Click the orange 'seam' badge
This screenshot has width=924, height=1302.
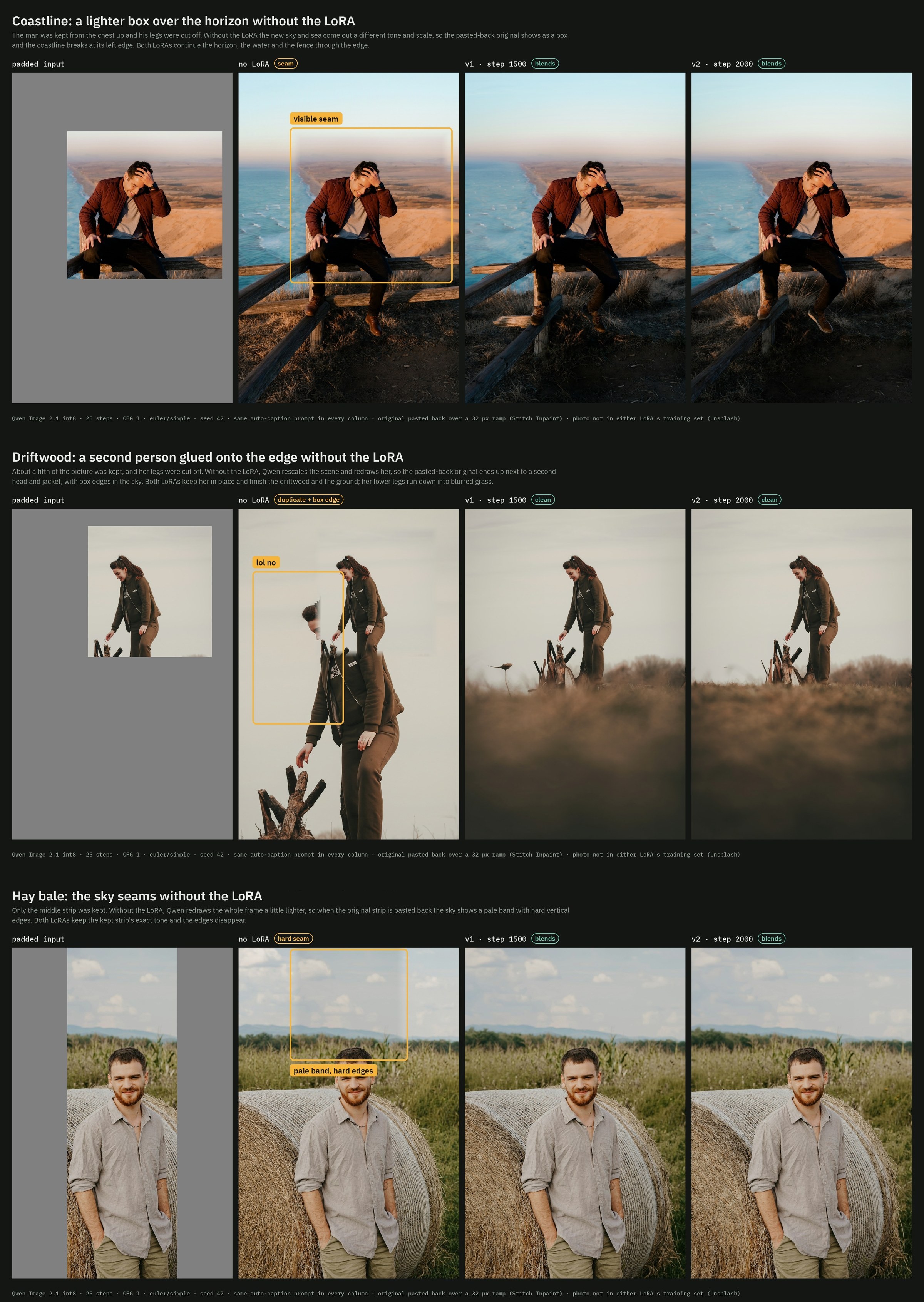point(286,64)
